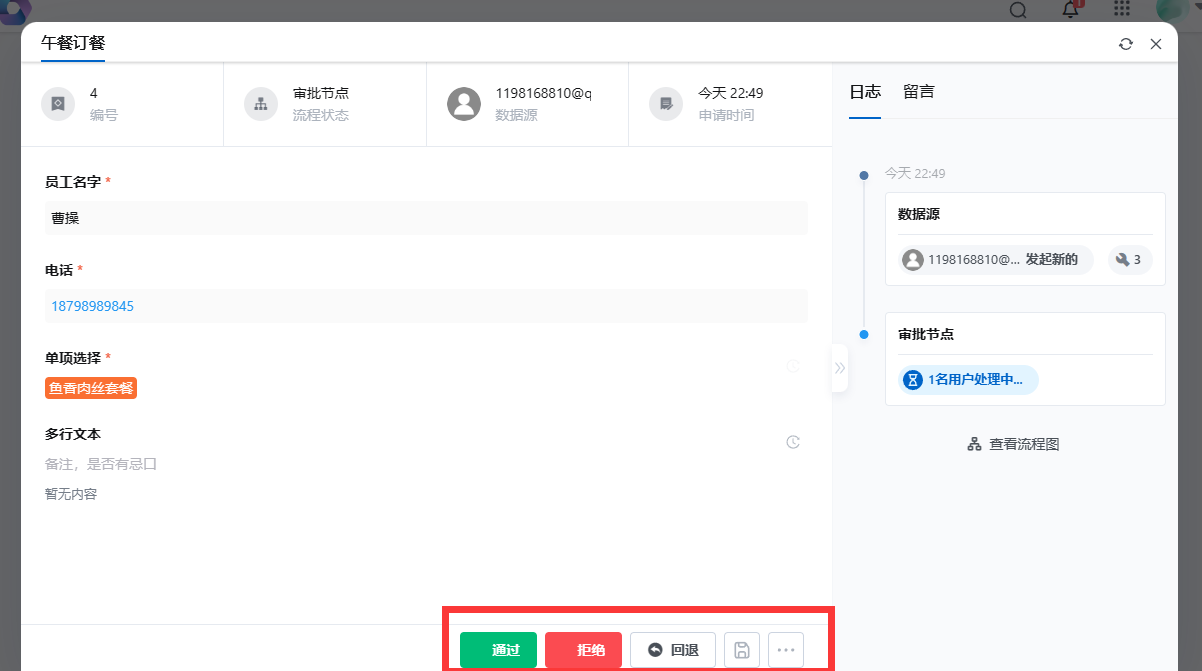Image resolution: width=1202 pixels, height=671 pixels.
Task: Click the 申请时间 message icon in header
Action: tap(665, 103)
